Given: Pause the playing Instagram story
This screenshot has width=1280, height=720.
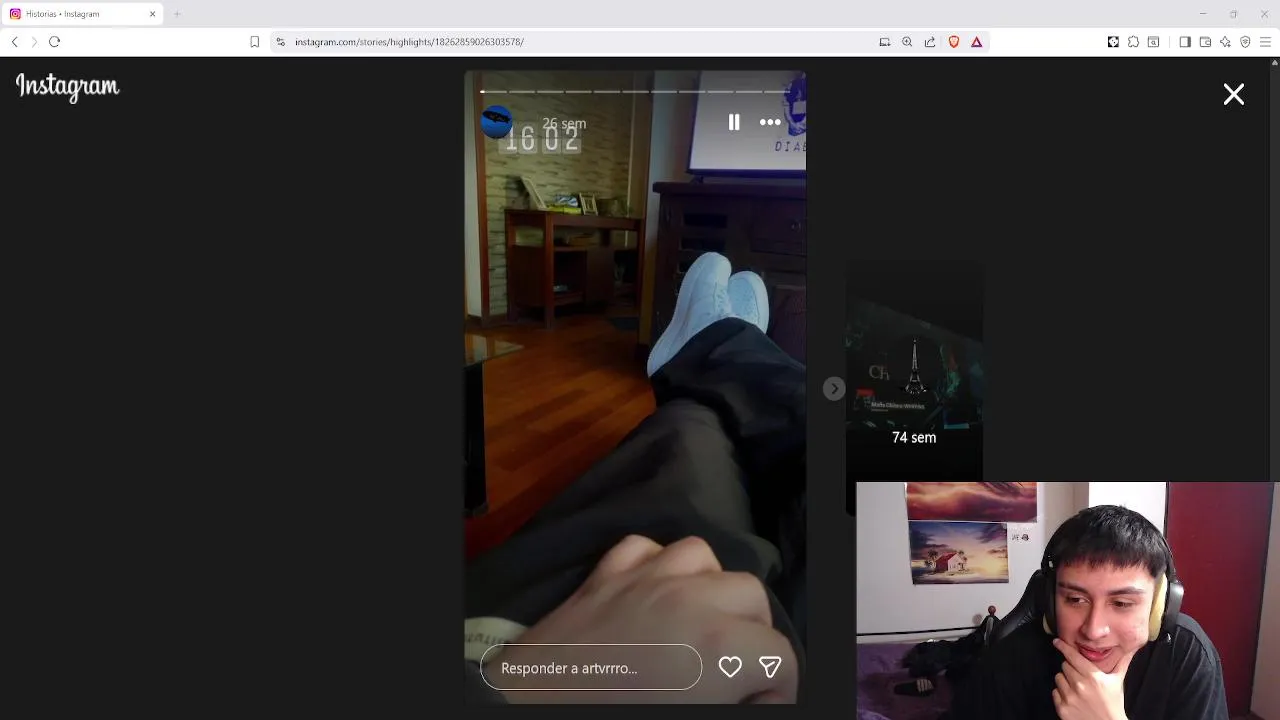Looking at the screenshot, I should coord(734,122).
